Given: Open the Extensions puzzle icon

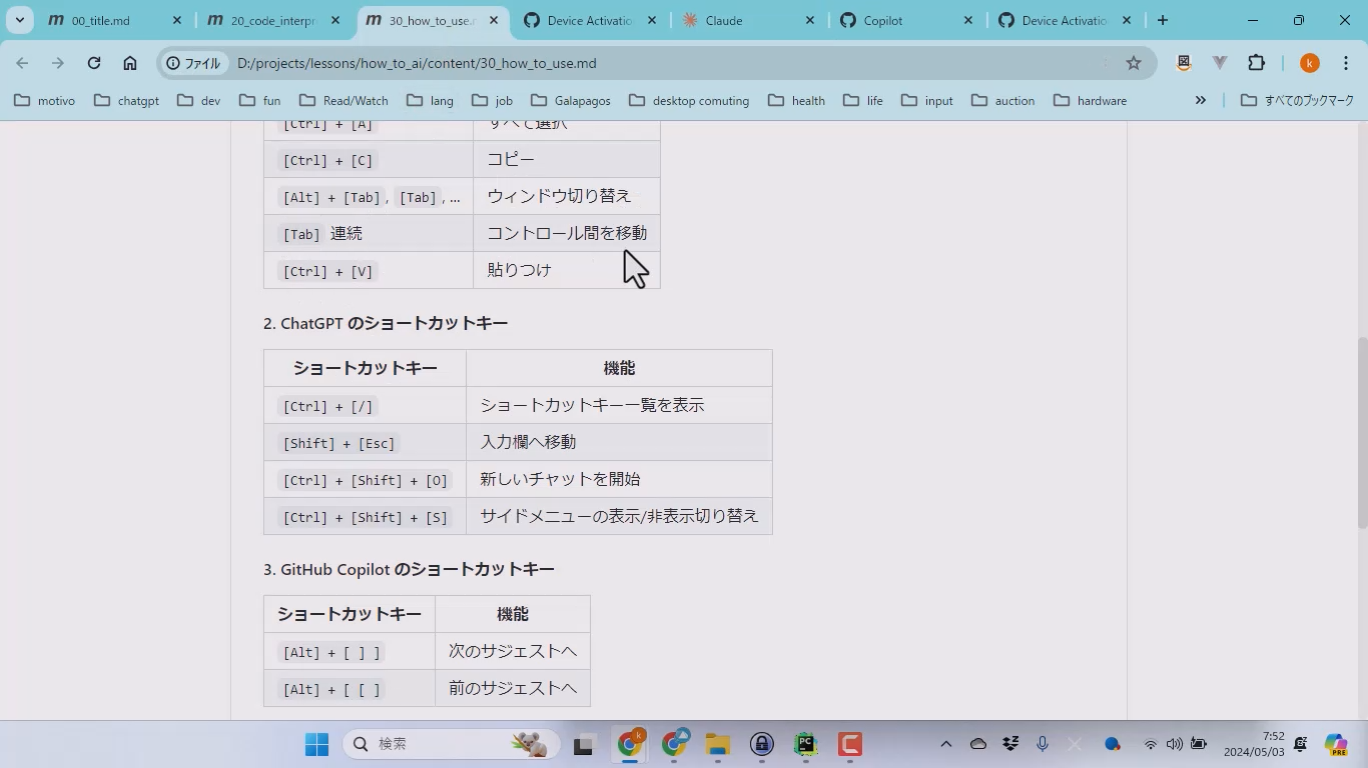Looking at the screenshot, I should click(x=1256, y=63).
